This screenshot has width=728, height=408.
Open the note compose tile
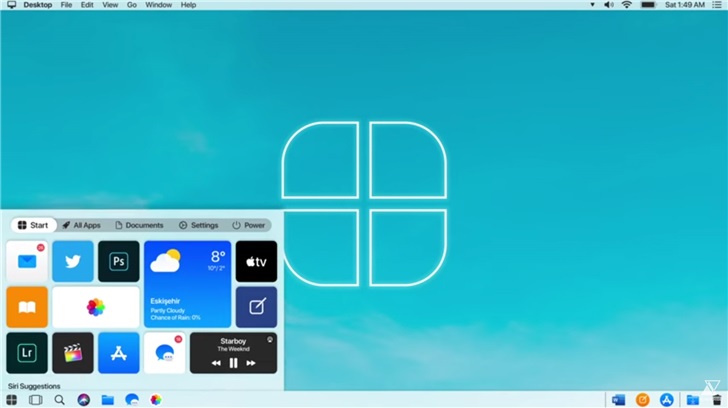tap(256, 307)
